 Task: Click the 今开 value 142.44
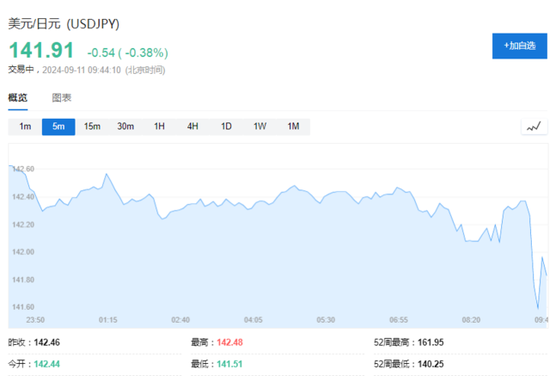[x=47, y=364]
